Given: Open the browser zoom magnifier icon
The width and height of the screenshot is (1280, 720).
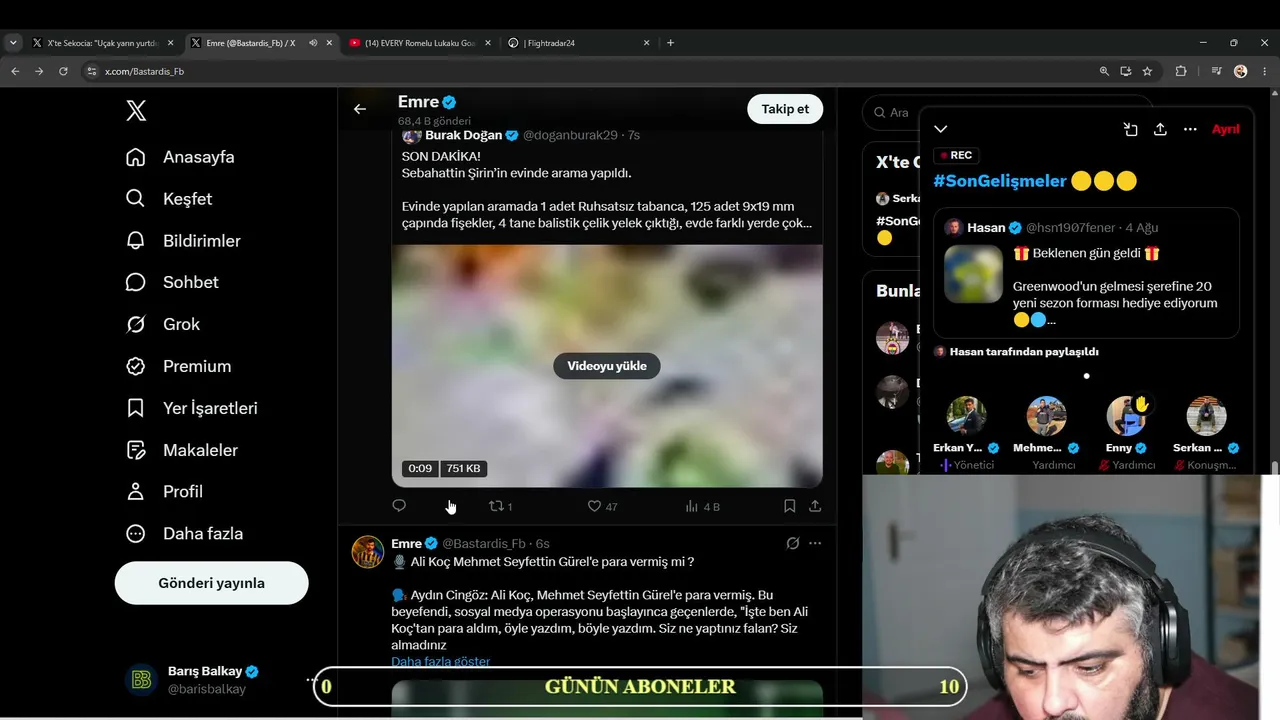Looking at the screenshot, I should coord(1104,71).
